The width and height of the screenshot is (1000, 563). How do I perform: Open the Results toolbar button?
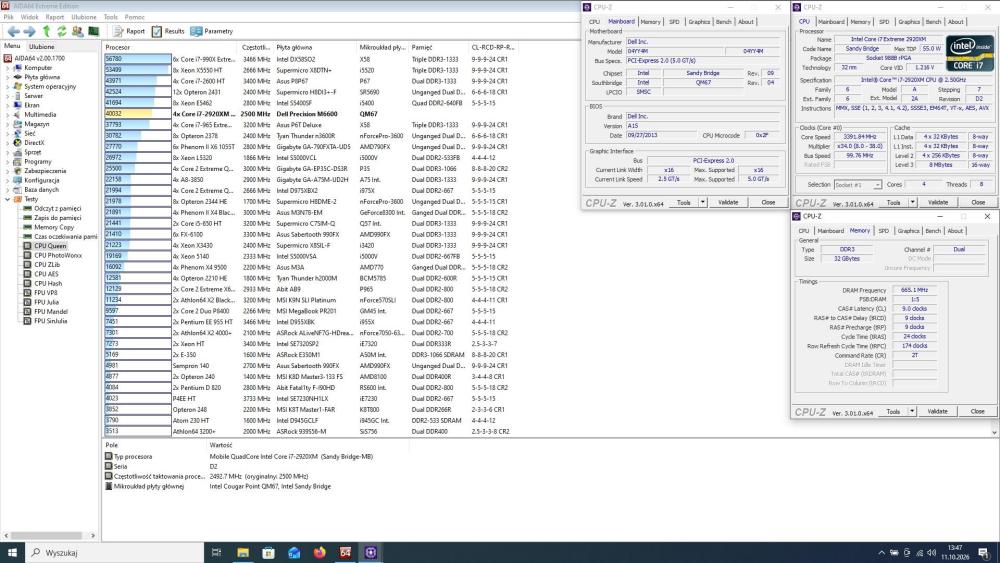[x=168, y=31]
